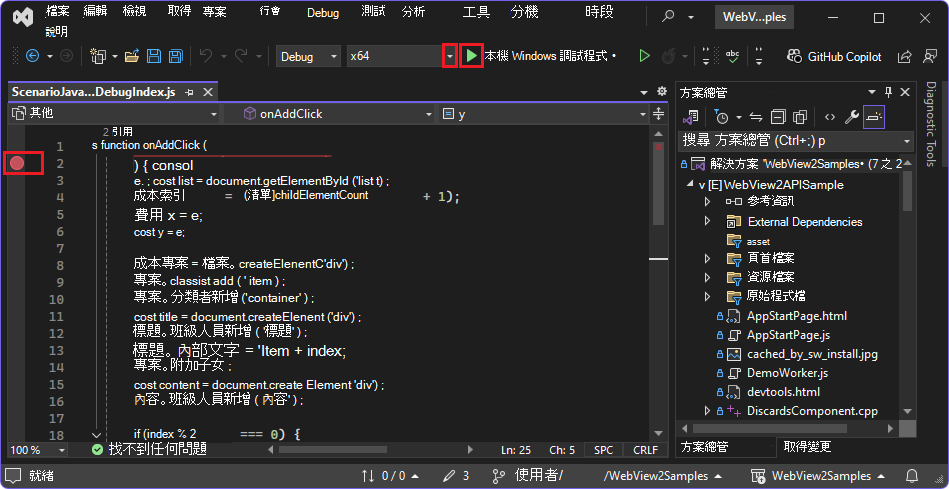Open the y member dropdown
This screenshot has width=949, height=489.
[x=543, y=113]
